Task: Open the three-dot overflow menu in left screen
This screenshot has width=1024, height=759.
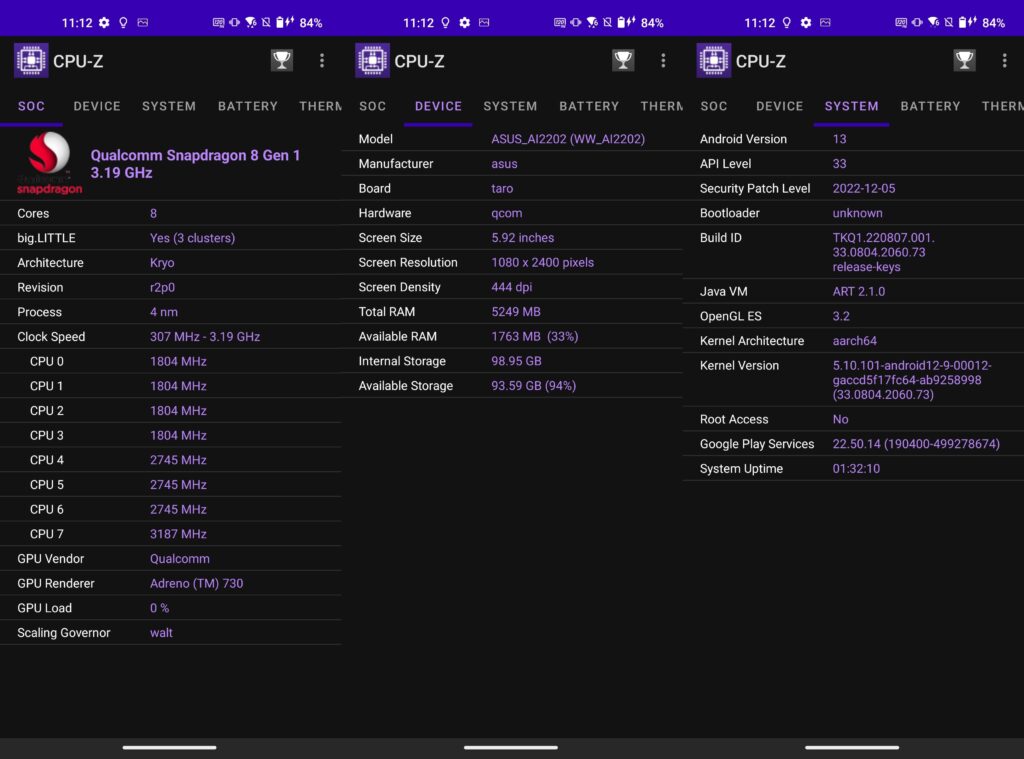Action: coord(322,61)
